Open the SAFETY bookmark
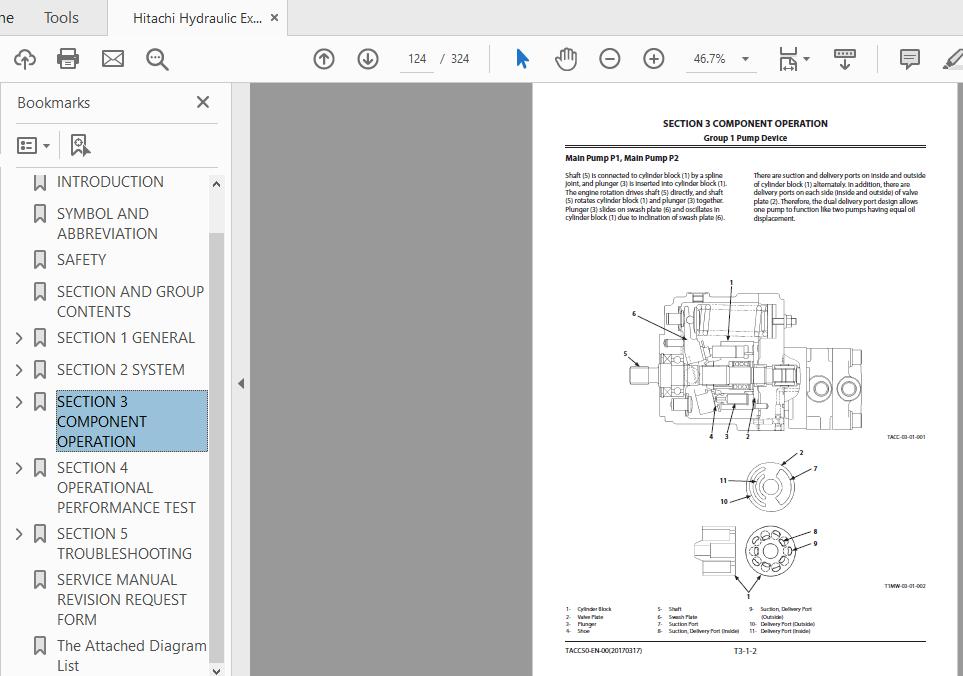 [x=81, y=259]
